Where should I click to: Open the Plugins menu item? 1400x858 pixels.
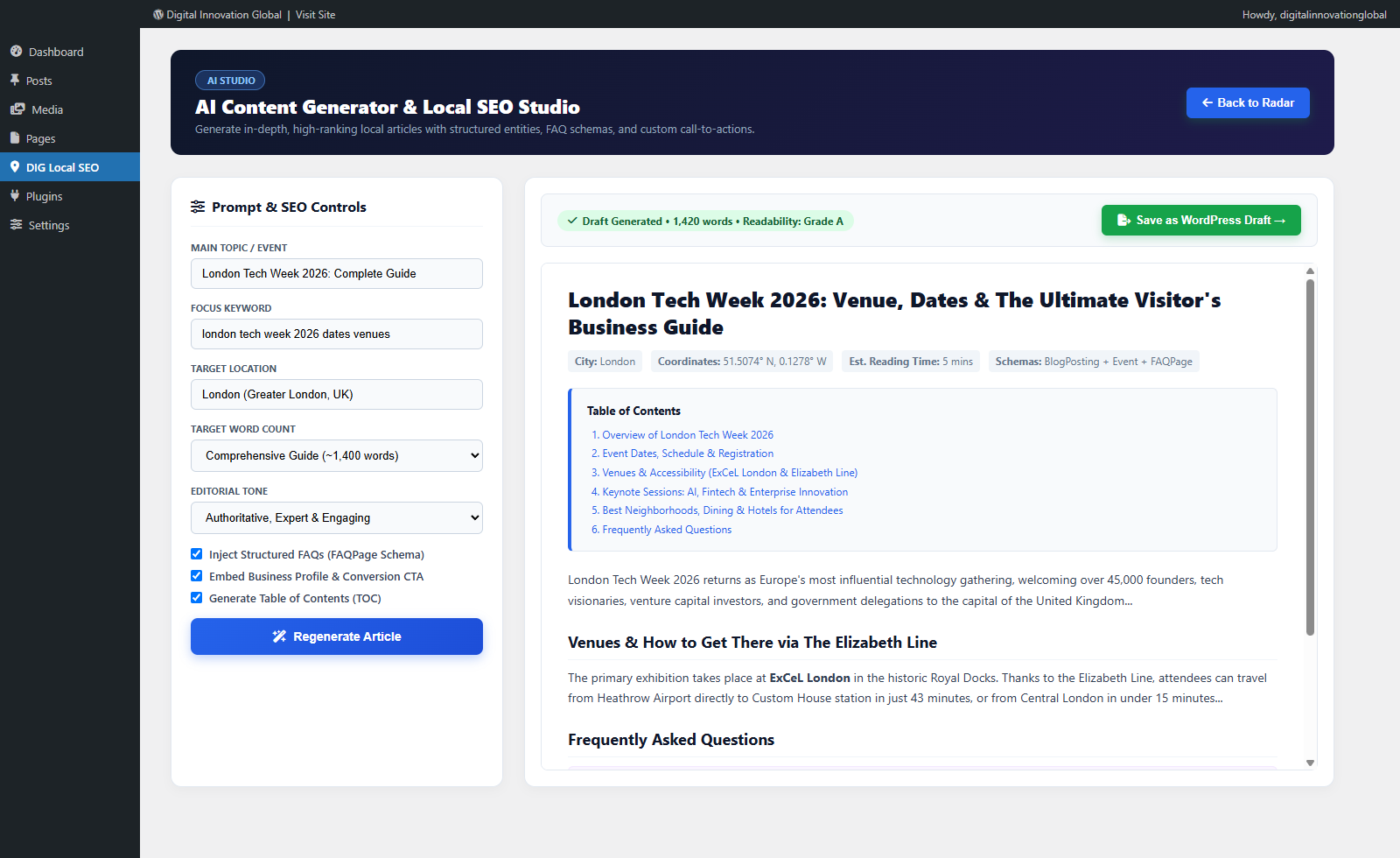70,196
